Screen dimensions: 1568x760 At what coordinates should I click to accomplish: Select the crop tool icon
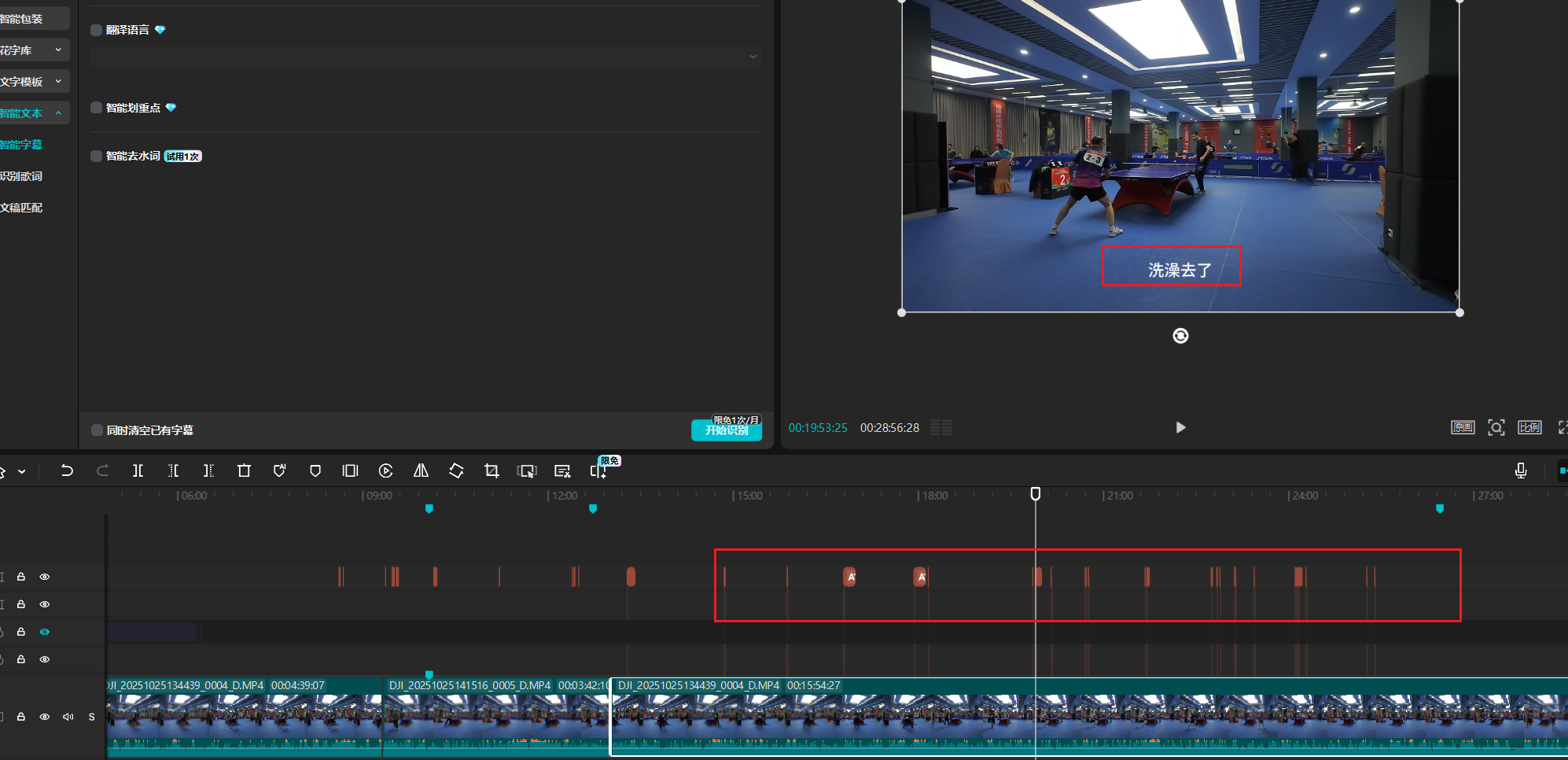491,470
